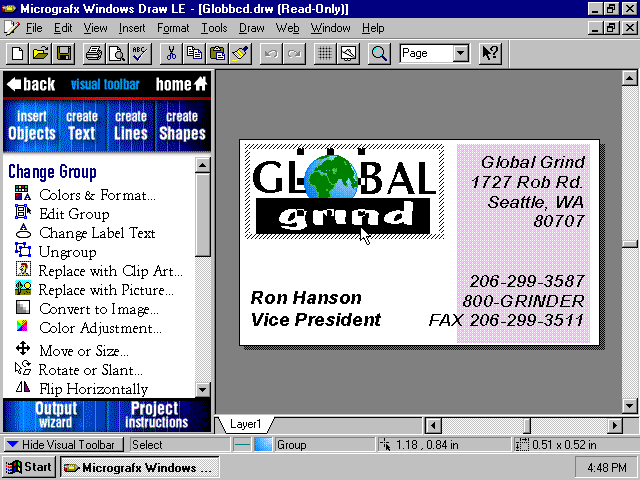Print using the printer icon
Viewport: 640px width, 480px height.
pyautogui.click(x=94, y=53)
